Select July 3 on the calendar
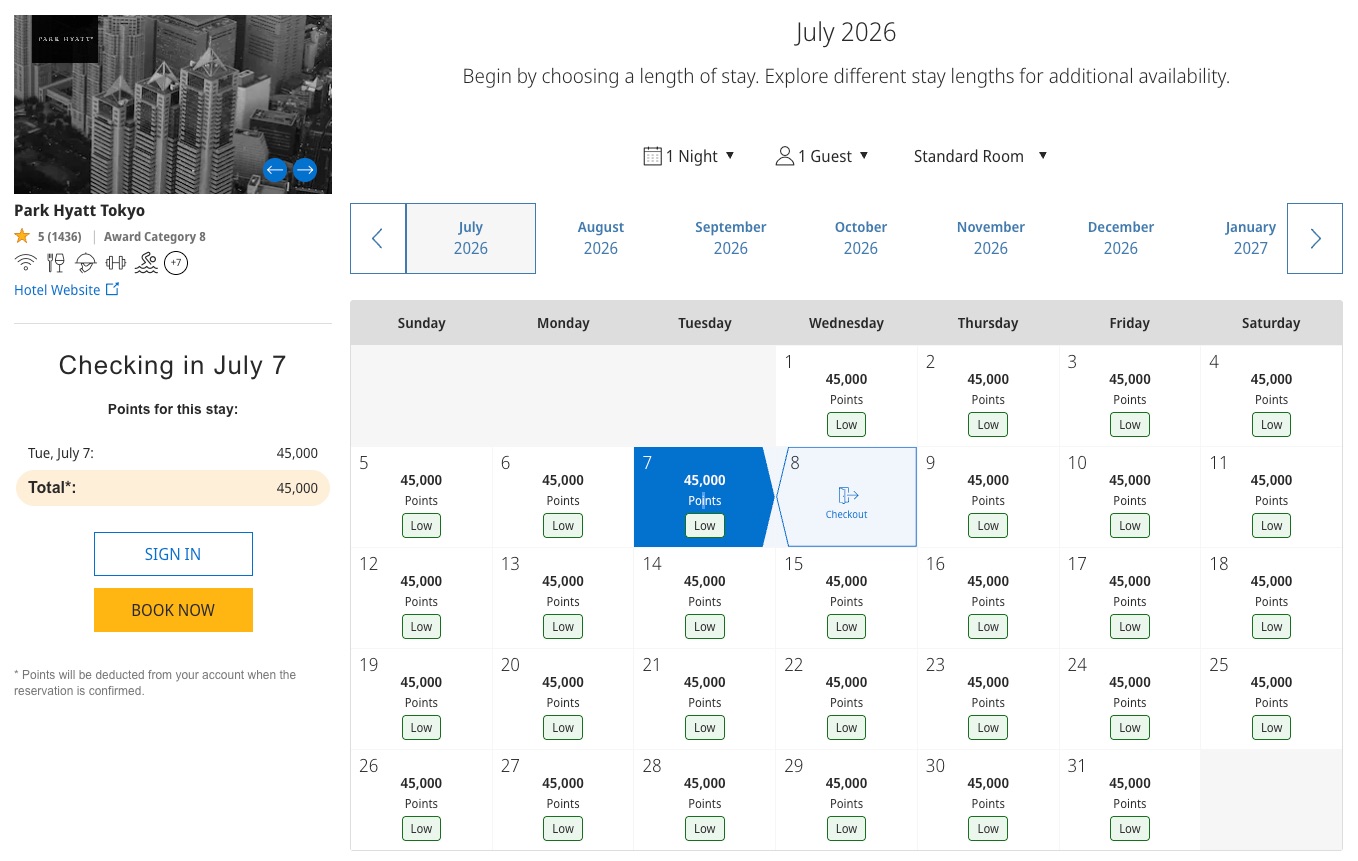Image resolution: width=1358 pixels, height=861 pixels. (1130, 396)
